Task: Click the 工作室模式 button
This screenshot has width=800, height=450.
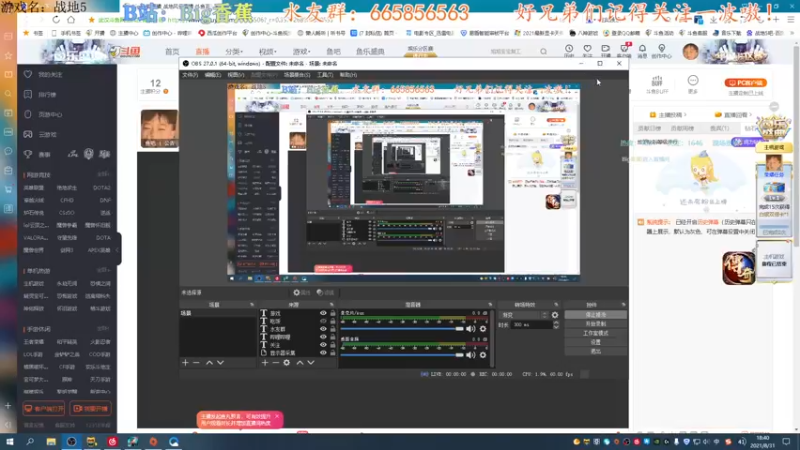Action: [x=595, y=333]
